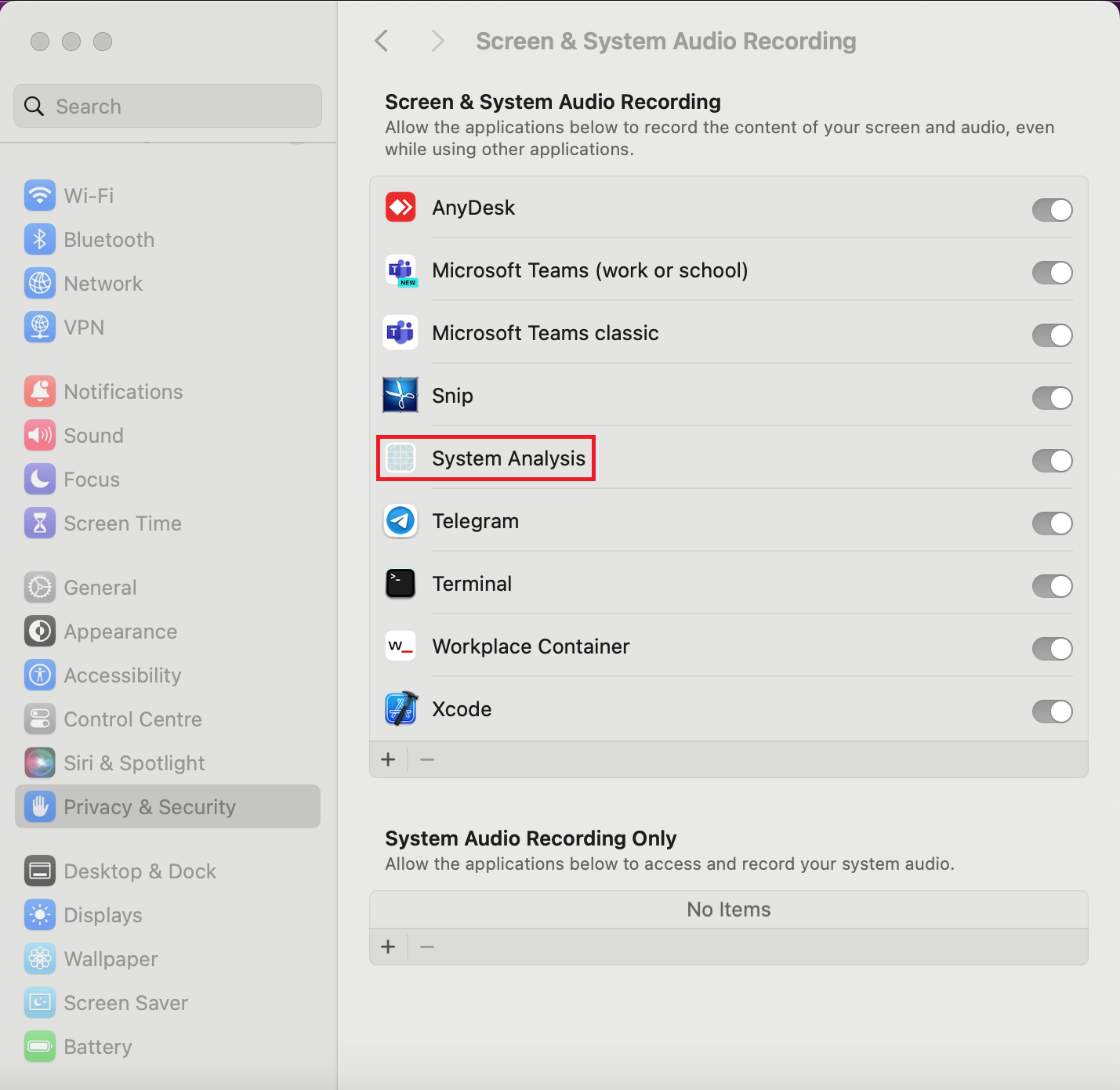The width and height of the screenshot is (1120, 1090).
Task: Click the Telegram app icon
Action: point(401,521)
